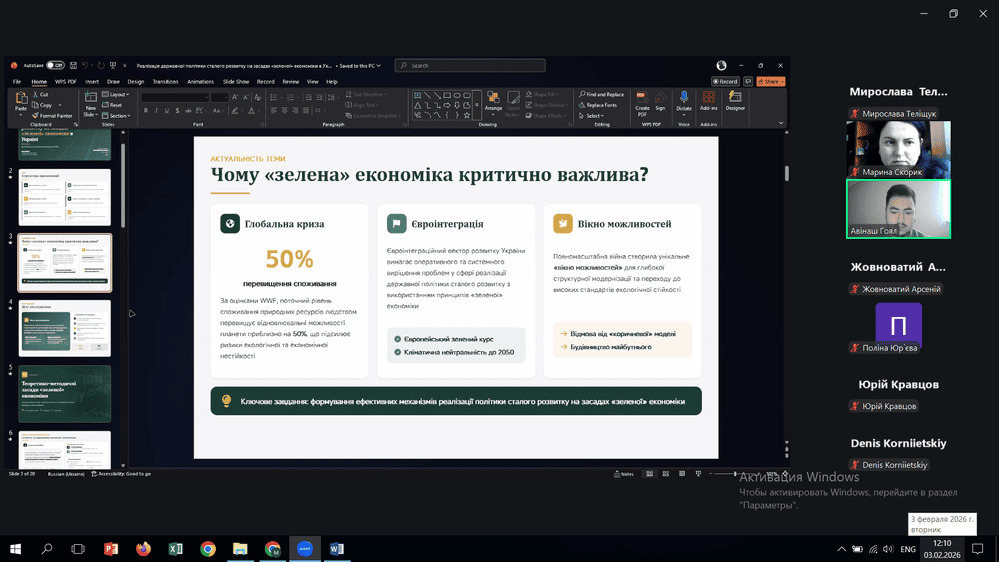This screenshot has width=999, height=562.
Task: Click the Dictate microphone icon
Action: 684,98
